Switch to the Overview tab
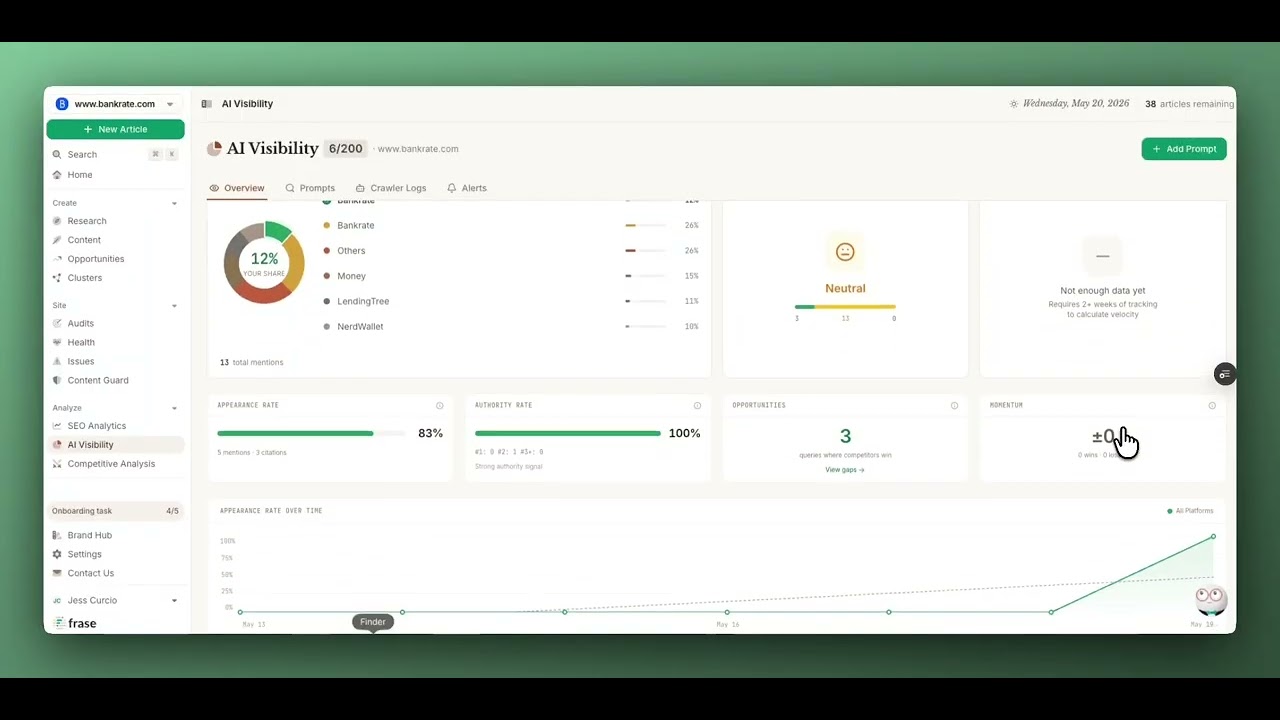 (237, 188)
